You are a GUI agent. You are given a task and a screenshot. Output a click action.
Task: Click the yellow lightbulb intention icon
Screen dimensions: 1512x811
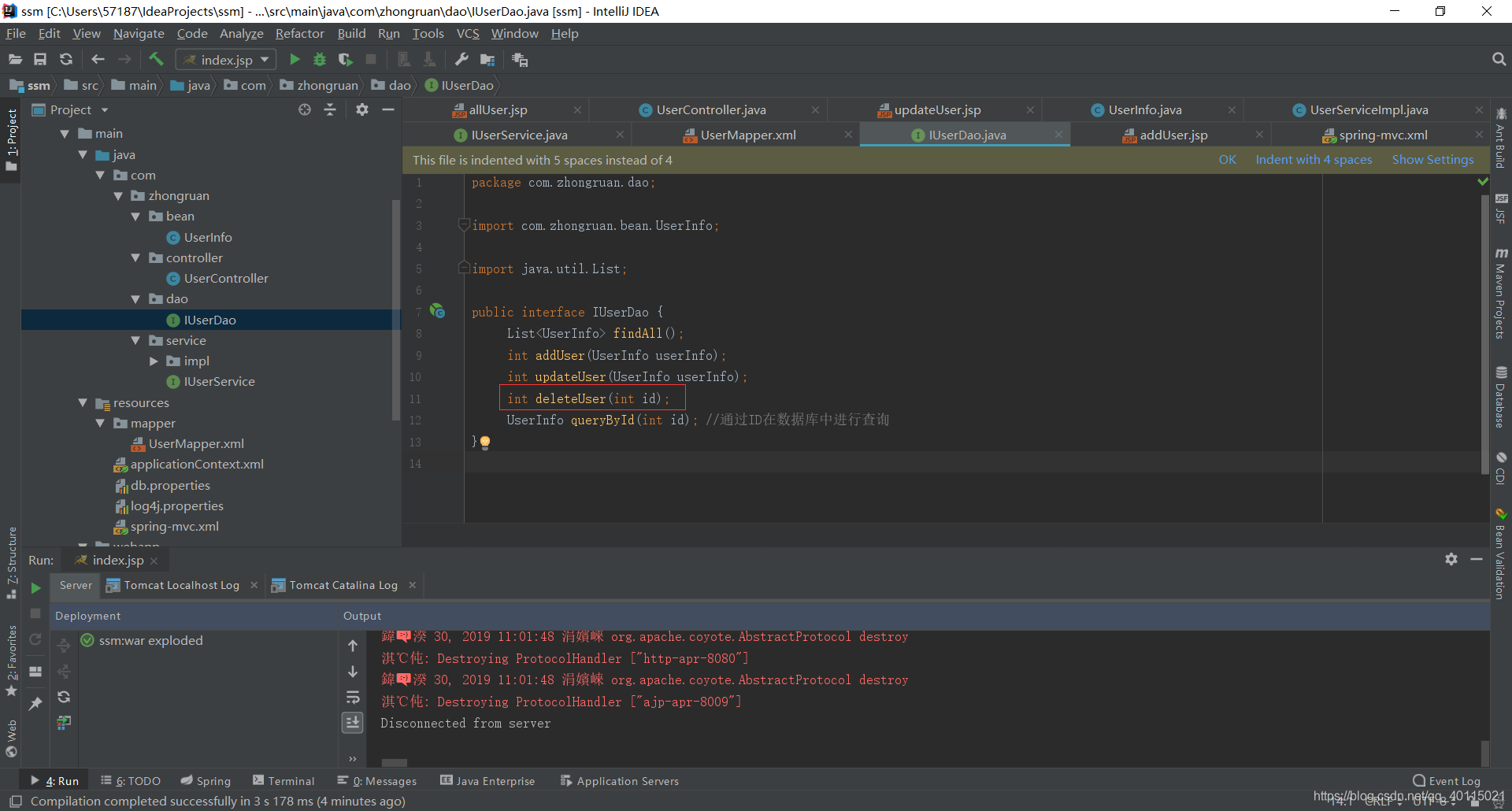click(x=485, y=443)
